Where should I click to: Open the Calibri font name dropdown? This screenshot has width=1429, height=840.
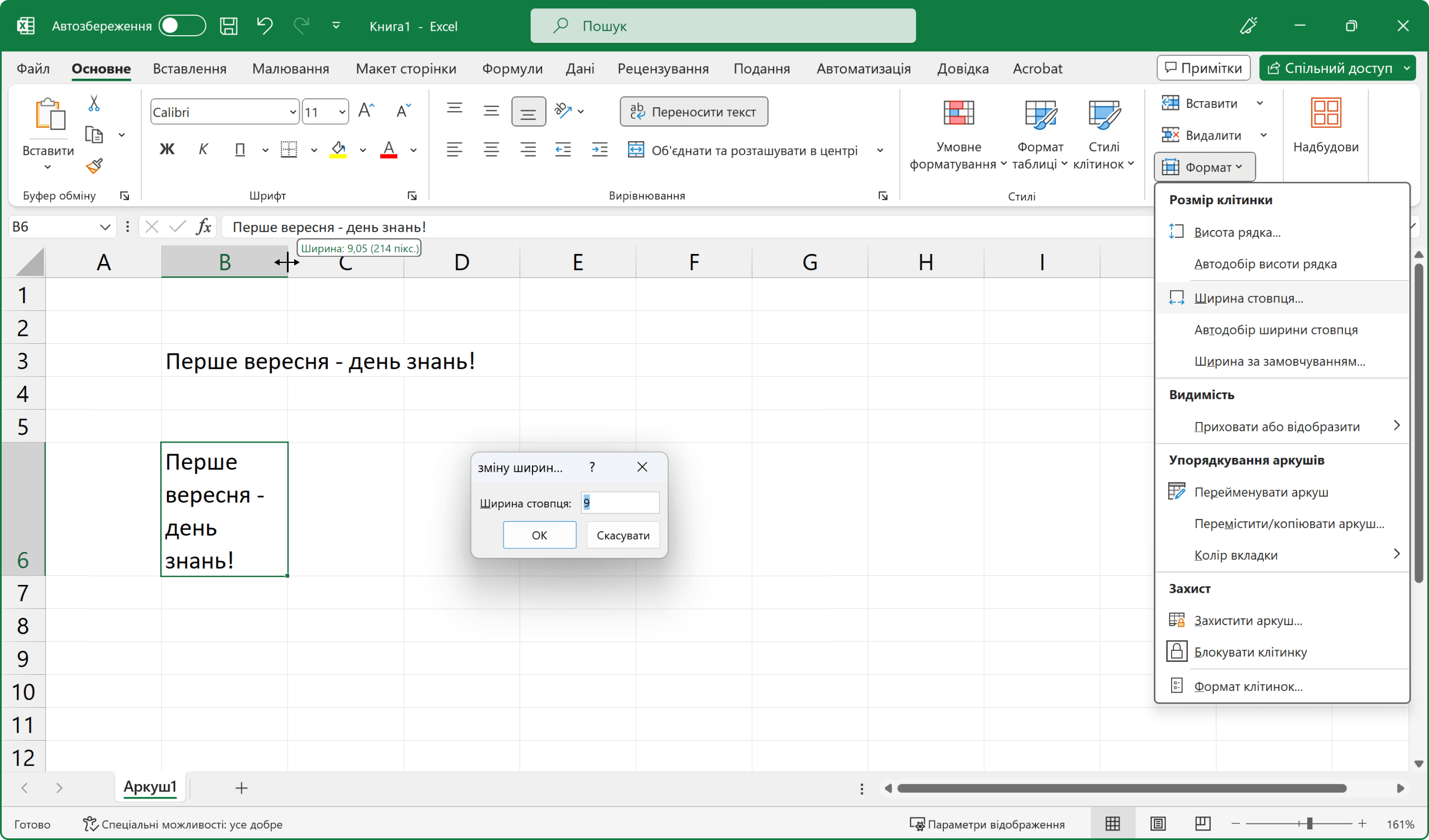click(292, 112)
